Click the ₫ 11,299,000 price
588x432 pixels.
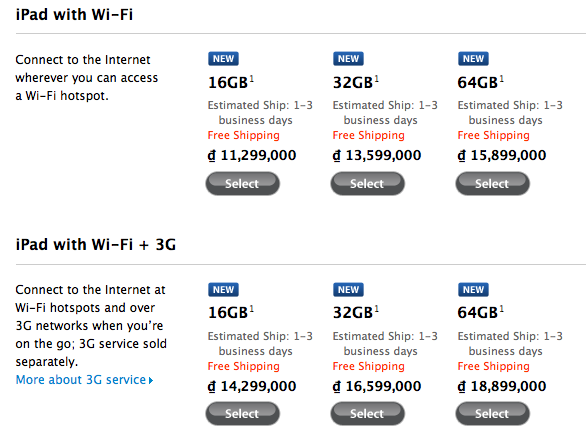[252, 155]
